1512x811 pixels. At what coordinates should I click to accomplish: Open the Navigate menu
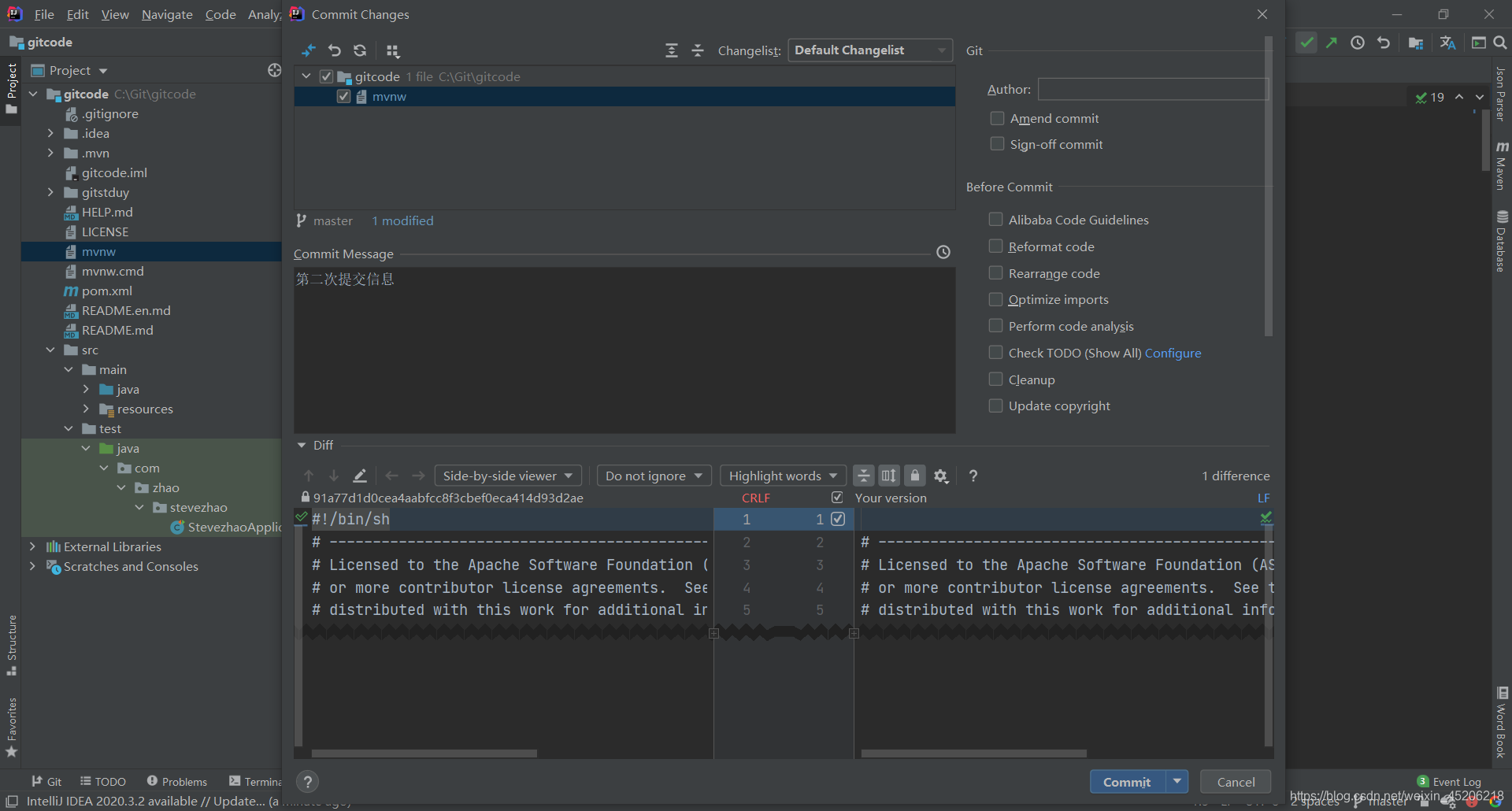click(x=167, y=14)
